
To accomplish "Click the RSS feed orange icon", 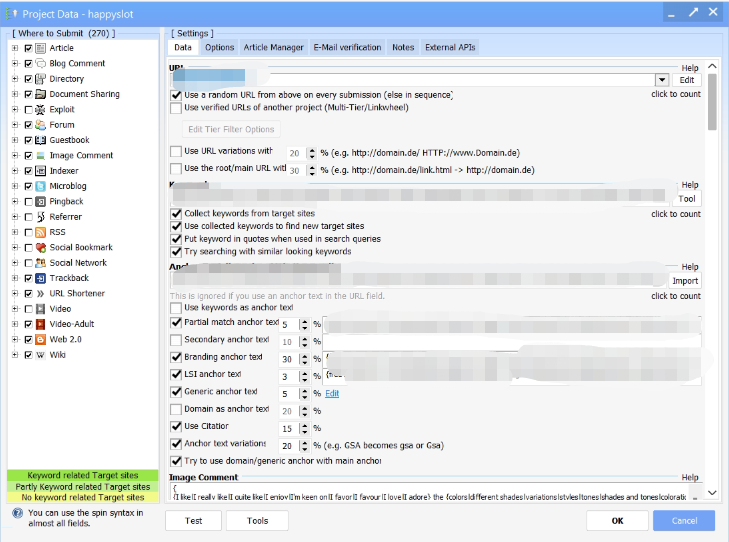I will (41, 232).
